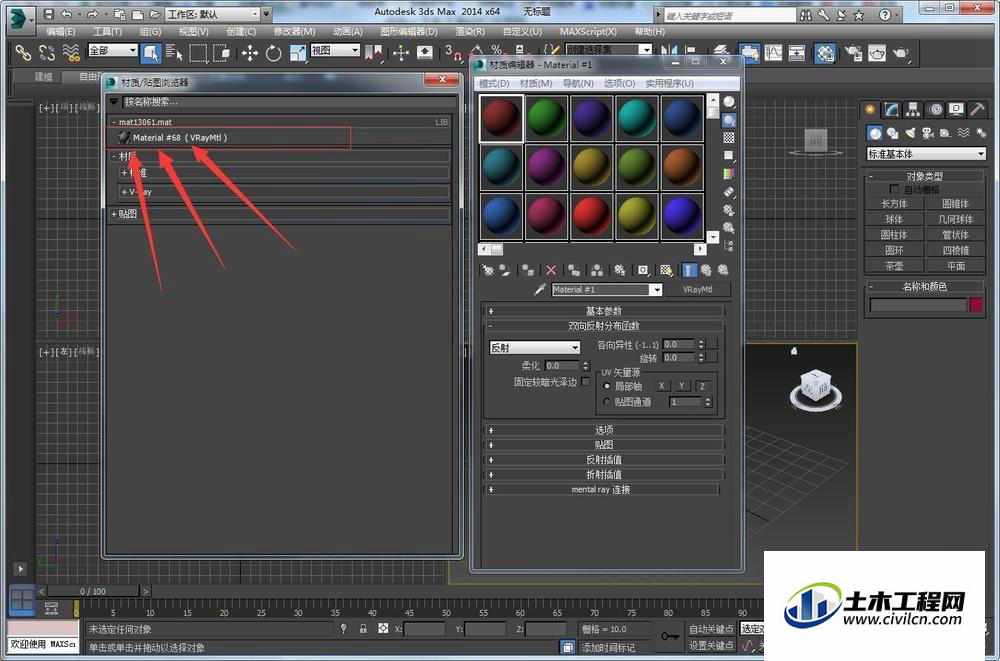Screen dimensions: 1000x661
Task: Open the 反射 BRDF type dropdown
Action: (x=534, y=348)
